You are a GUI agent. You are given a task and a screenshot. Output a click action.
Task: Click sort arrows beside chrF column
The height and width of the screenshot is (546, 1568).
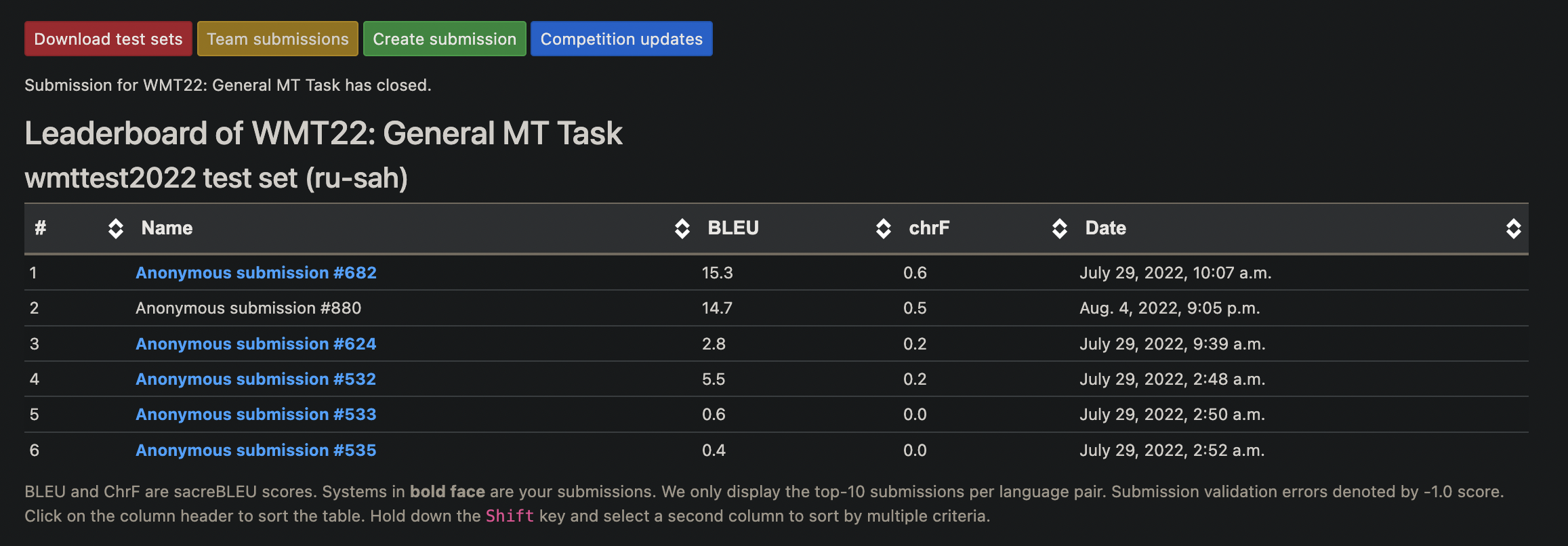[x=1060, y=228]
